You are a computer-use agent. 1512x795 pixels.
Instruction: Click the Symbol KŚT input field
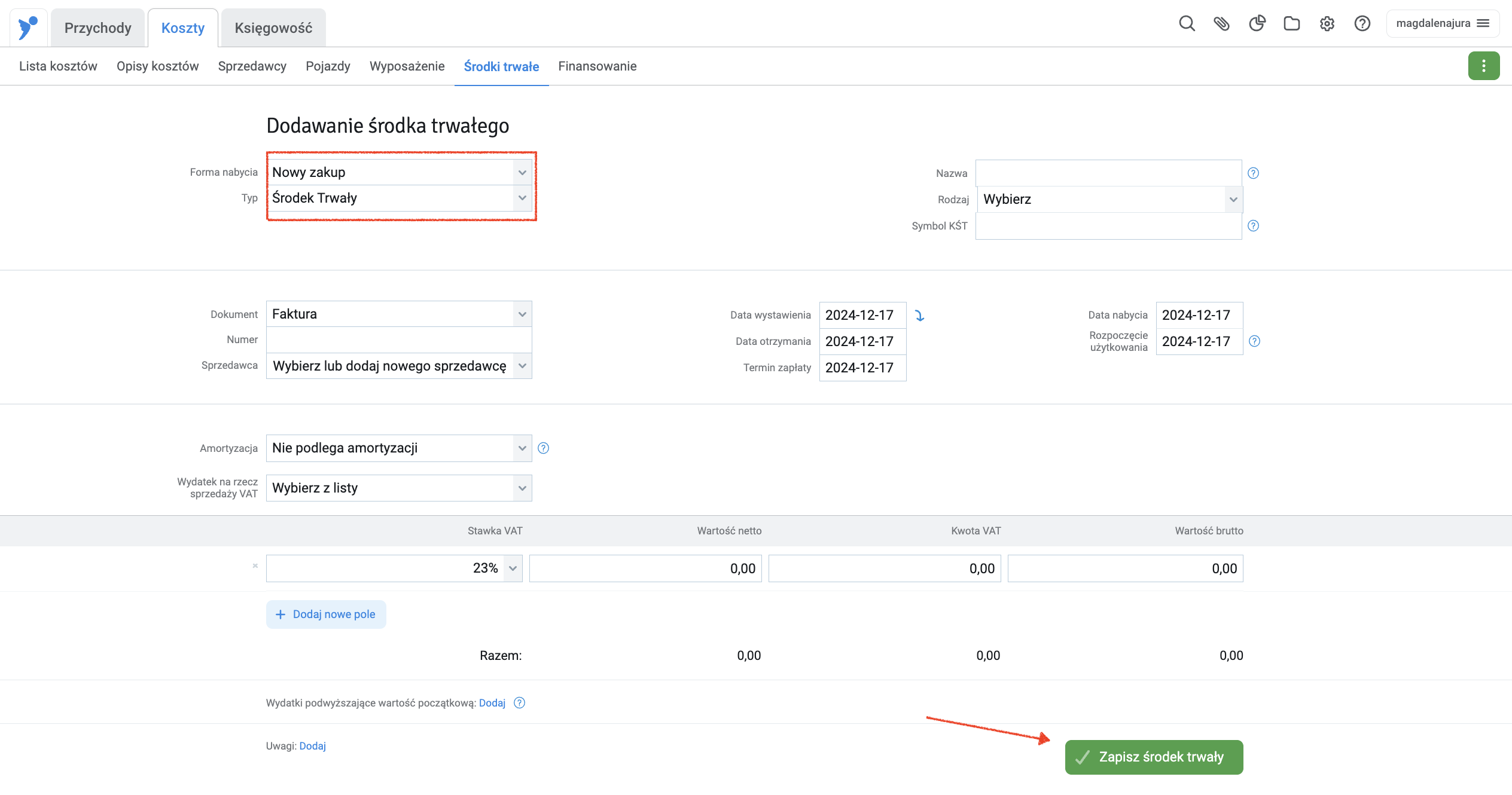click(1109, 226)
